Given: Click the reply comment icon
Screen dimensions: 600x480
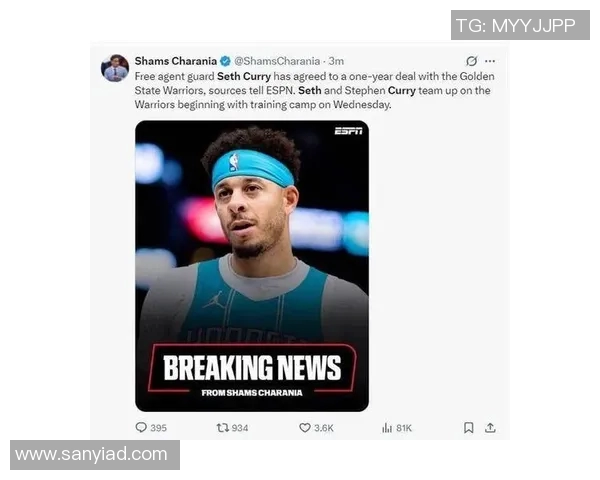Looking at the screenshot, I should tap(141, 427).
